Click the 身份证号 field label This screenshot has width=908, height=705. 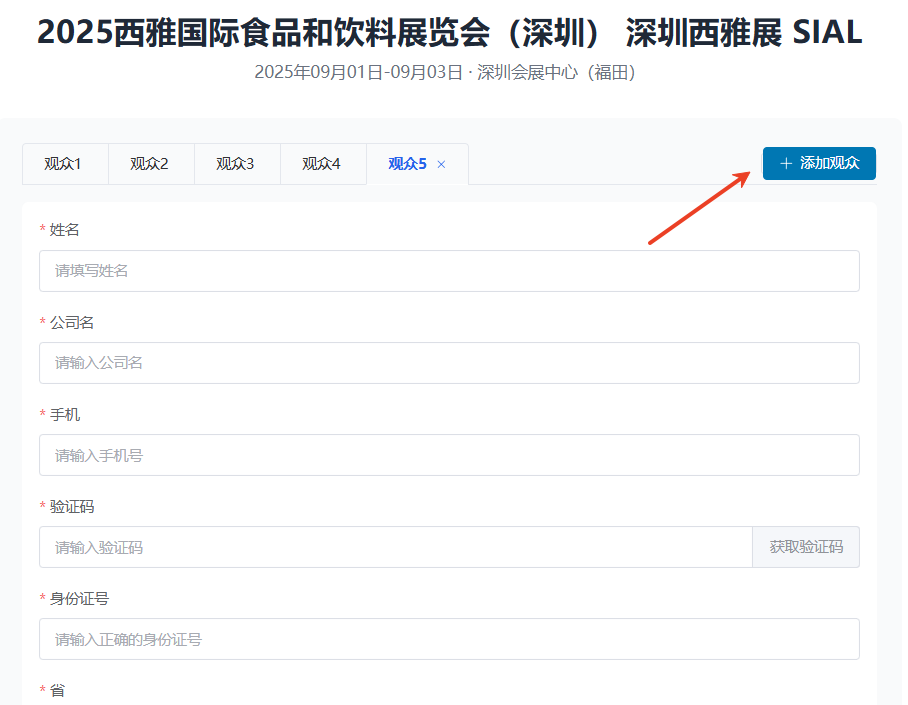pos(79,599)
